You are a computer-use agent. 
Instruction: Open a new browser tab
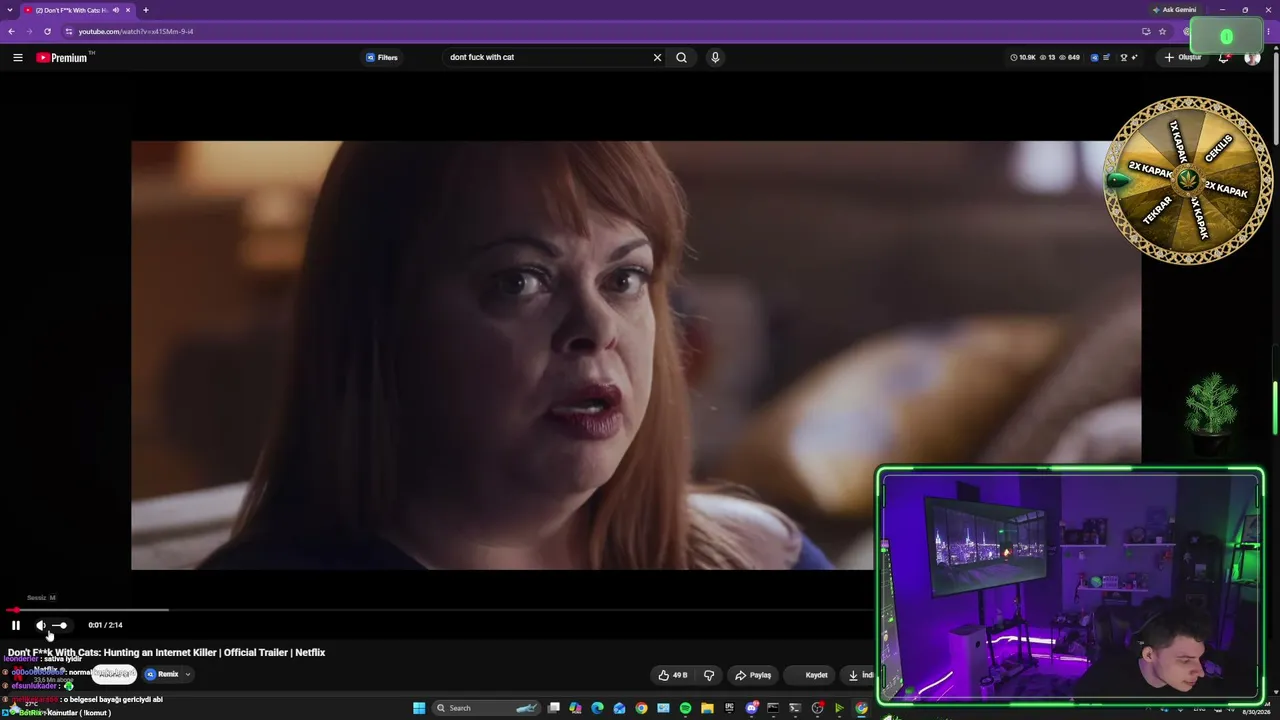click(146, 10)
